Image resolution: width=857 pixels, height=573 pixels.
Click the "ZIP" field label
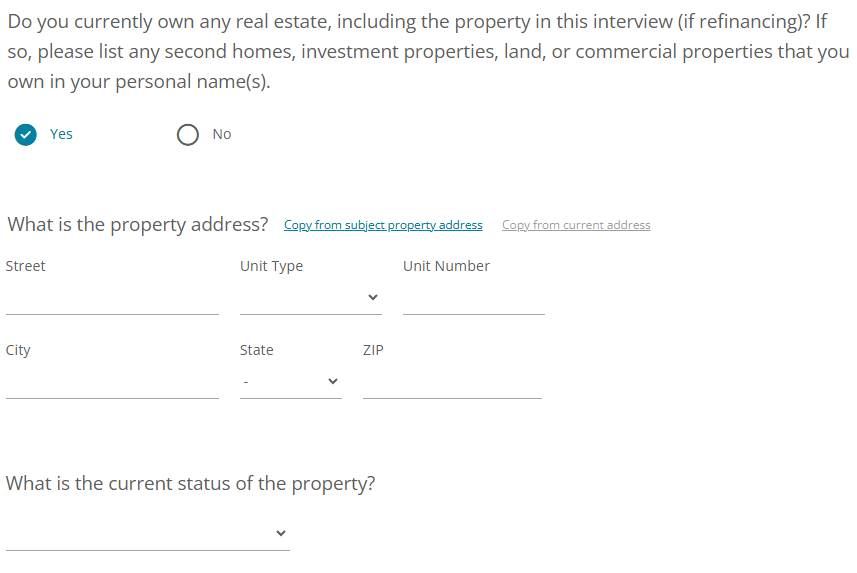373,350
